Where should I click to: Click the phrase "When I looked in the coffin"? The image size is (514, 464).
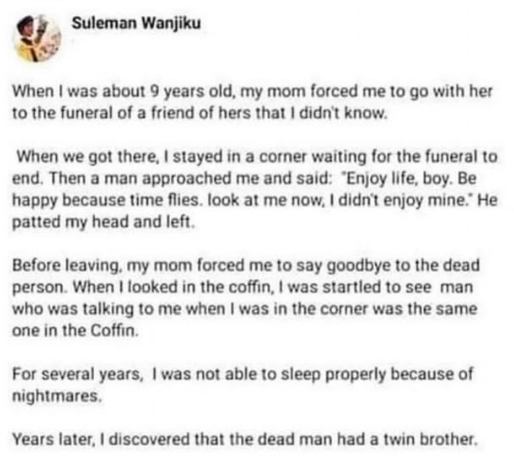pos(172,287)
